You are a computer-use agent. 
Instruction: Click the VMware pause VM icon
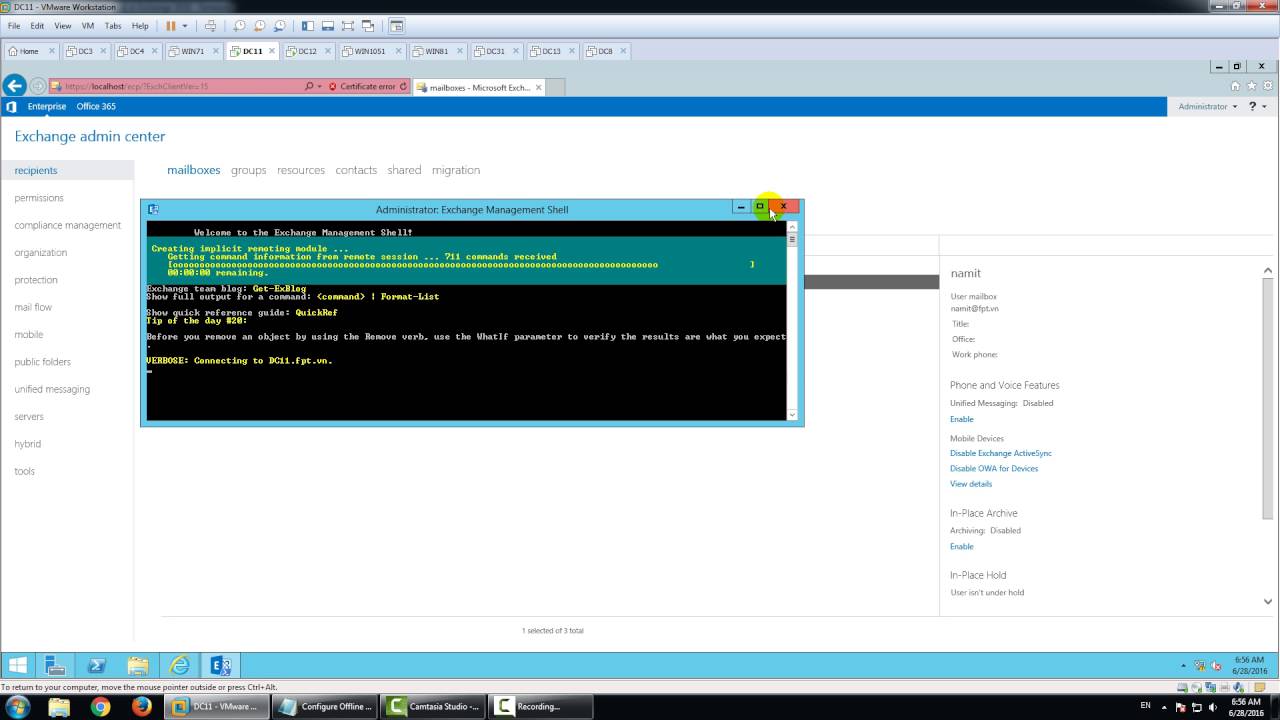[171, 26]
